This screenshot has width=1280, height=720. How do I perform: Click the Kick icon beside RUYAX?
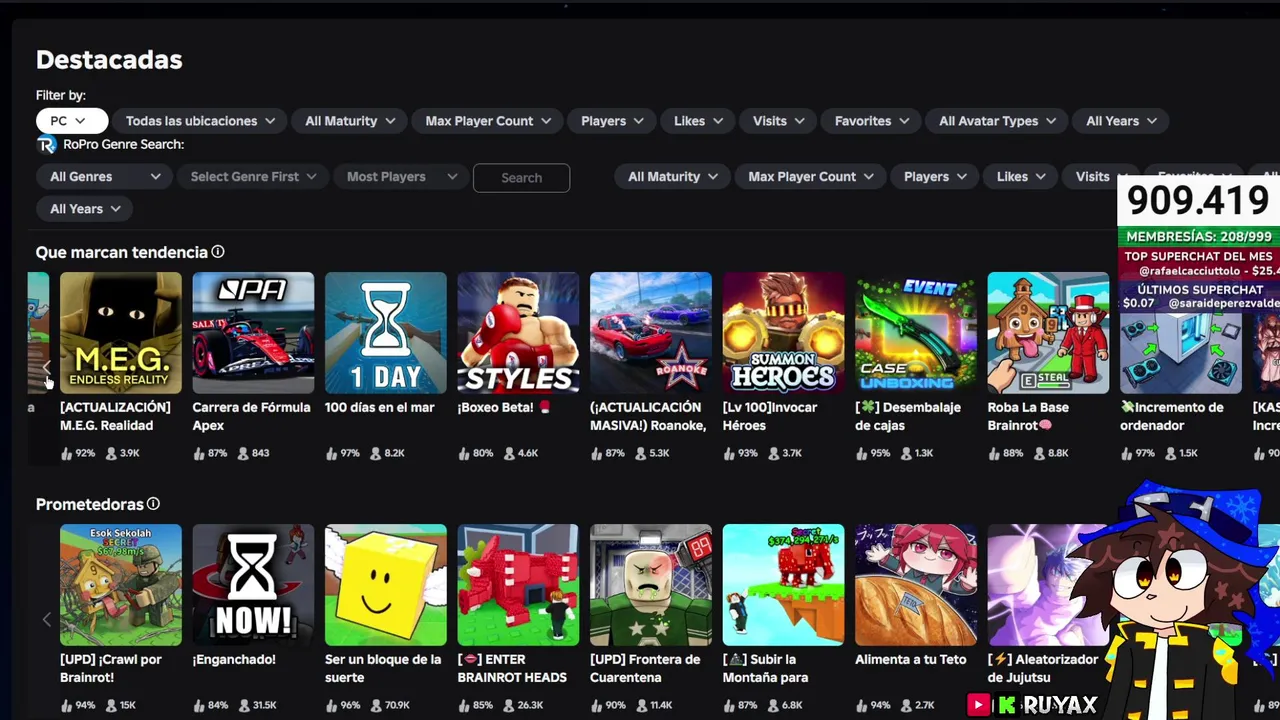[1006, 705]
